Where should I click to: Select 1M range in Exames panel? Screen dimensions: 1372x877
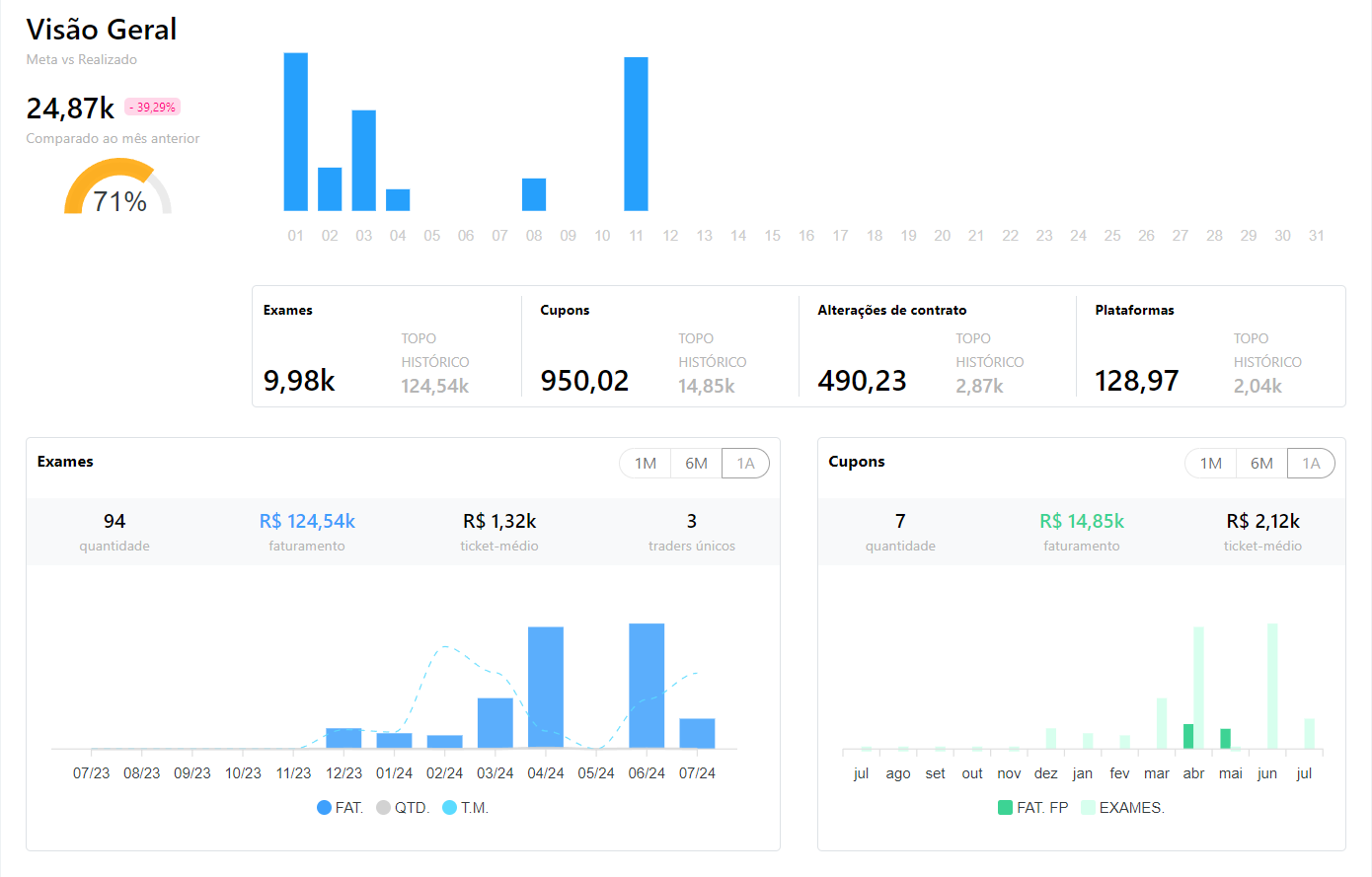(646, 464)
